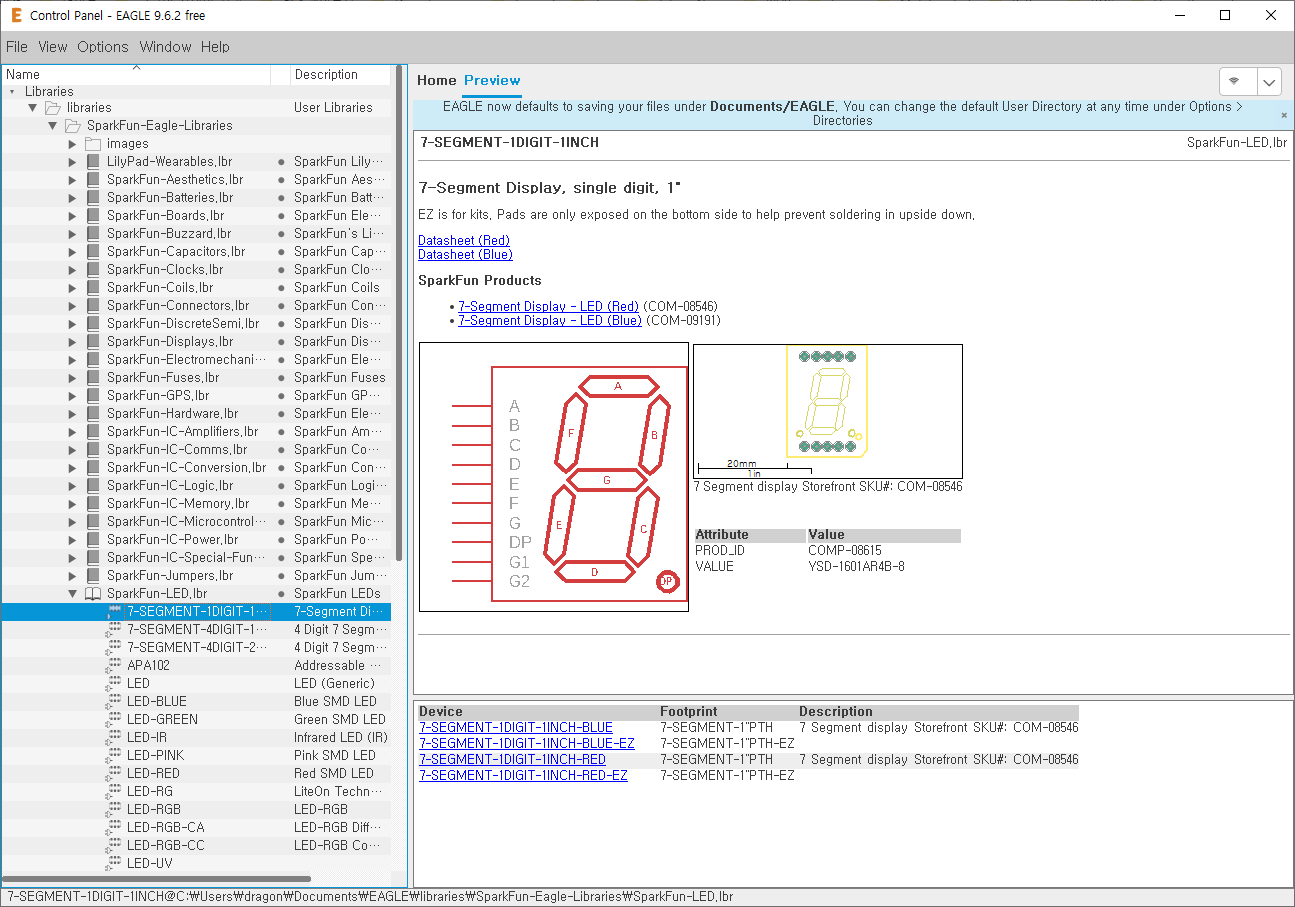Toggle in-use dot for SparkFun-IC-Logic.lbr
Viewport: 1295px width, 907px height.
[x=281, y=485]
